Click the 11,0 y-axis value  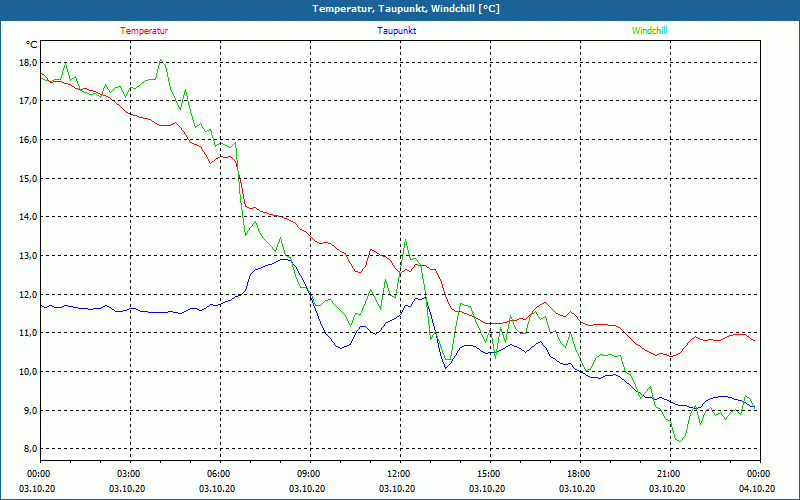[x=29, y=333]
